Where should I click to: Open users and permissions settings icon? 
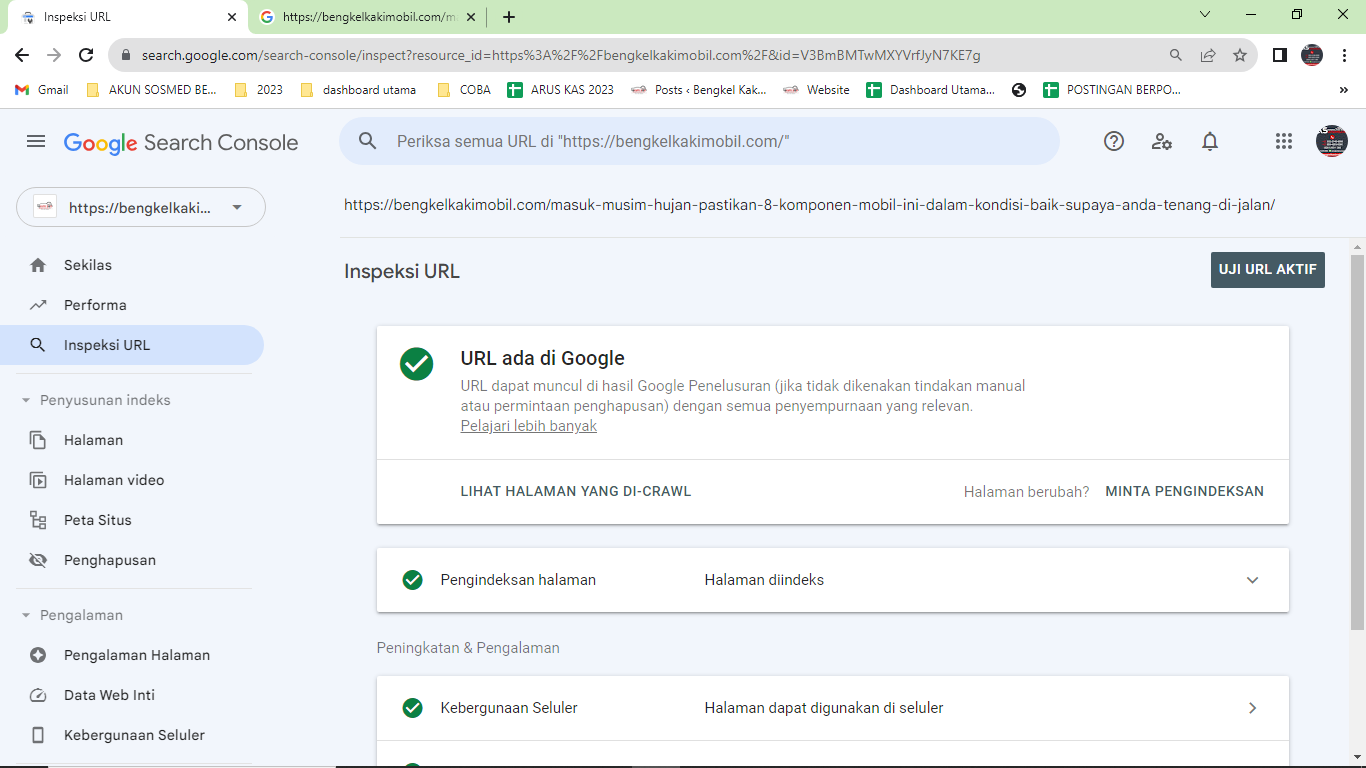[1162, 141]
